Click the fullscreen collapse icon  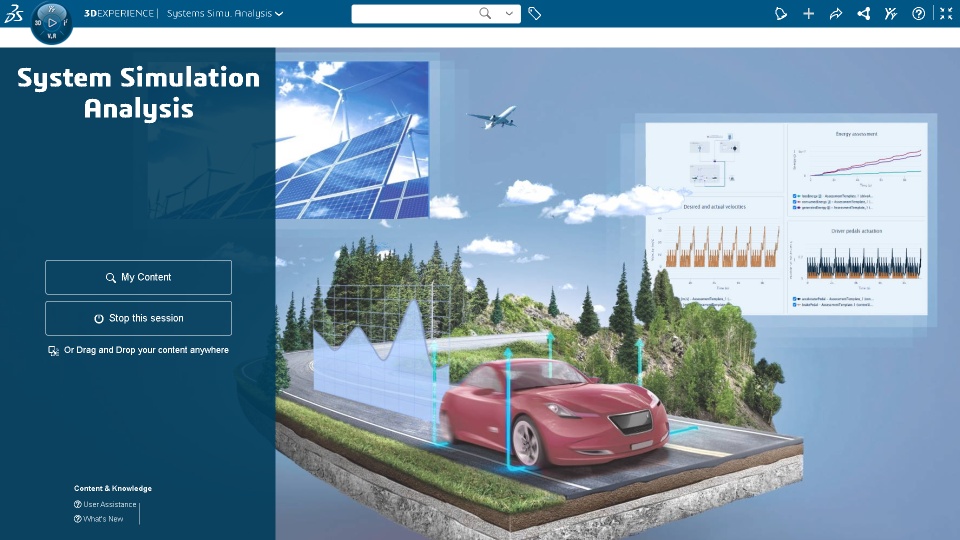[x=946, y=13]
